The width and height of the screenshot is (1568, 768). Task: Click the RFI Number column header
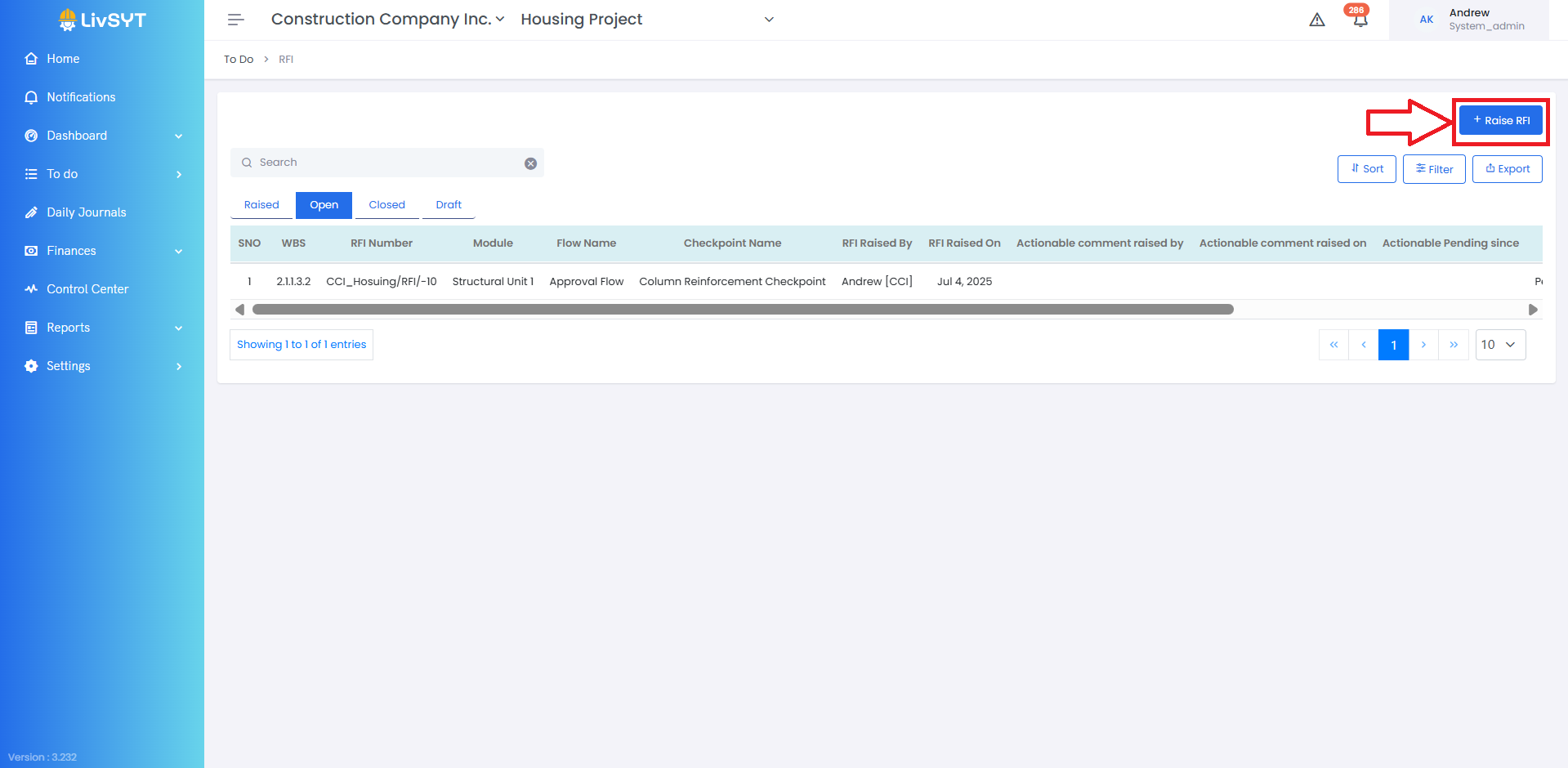tap(382, 243)
